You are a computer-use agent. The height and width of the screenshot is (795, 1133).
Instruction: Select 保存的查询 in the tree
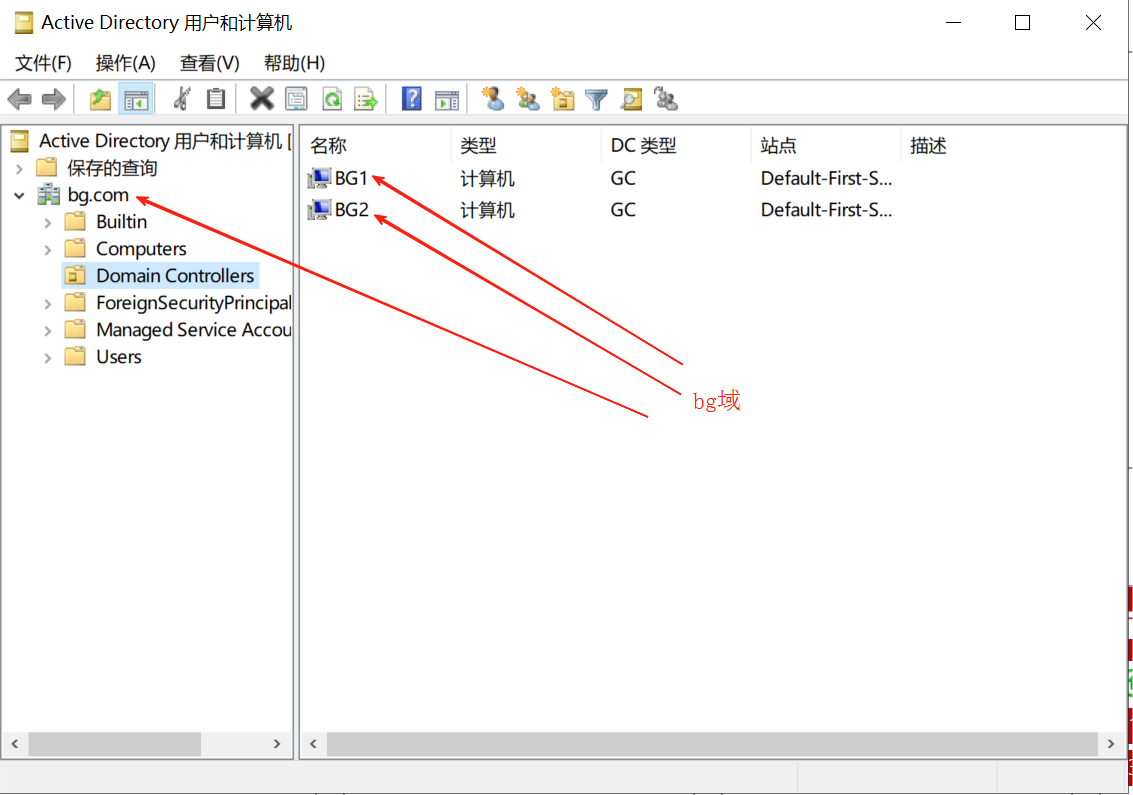point(112,168)
